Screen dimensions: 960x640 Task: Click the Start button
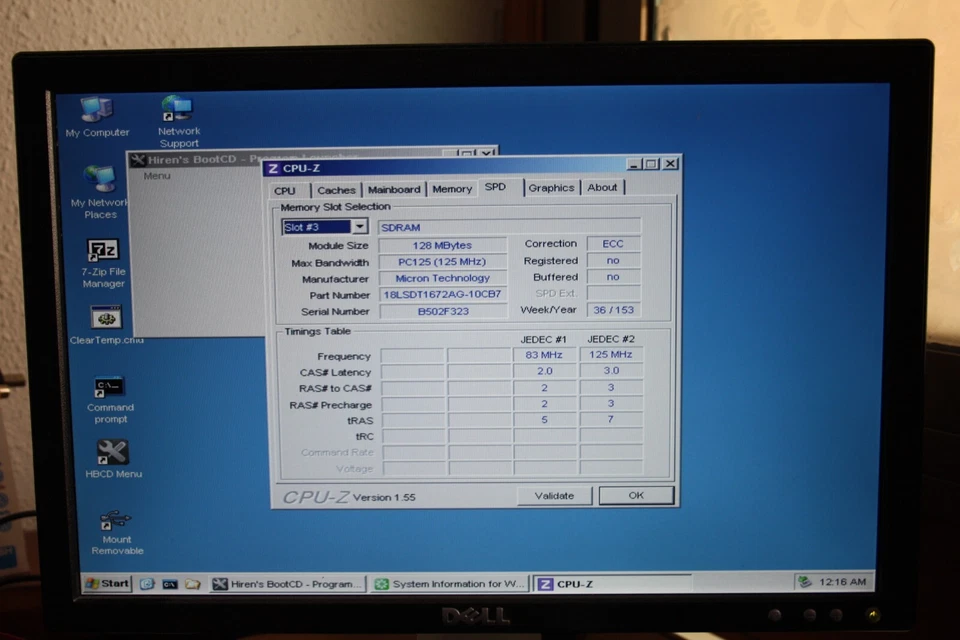[108, 583]
